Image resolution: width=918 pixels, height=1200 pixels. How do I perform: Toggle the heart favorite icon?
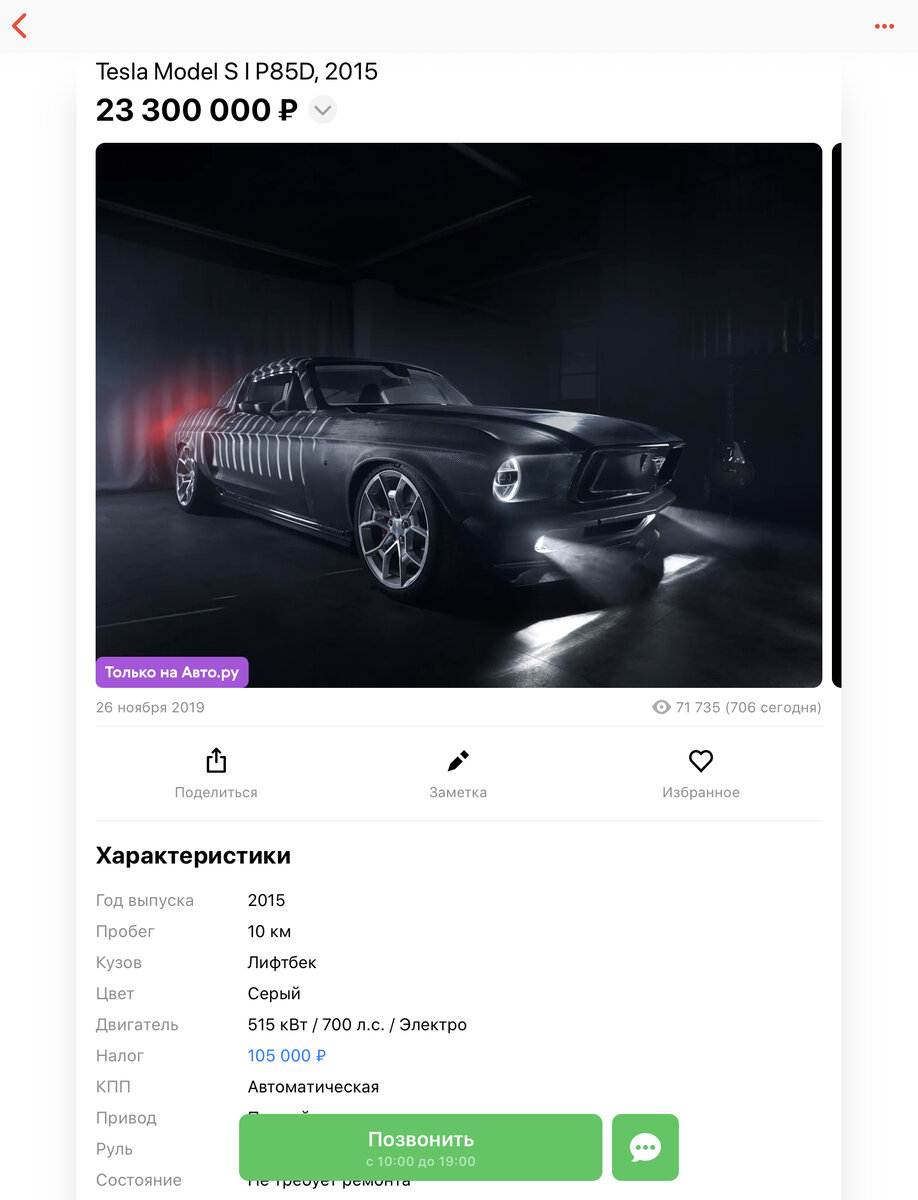pos(701,761)
